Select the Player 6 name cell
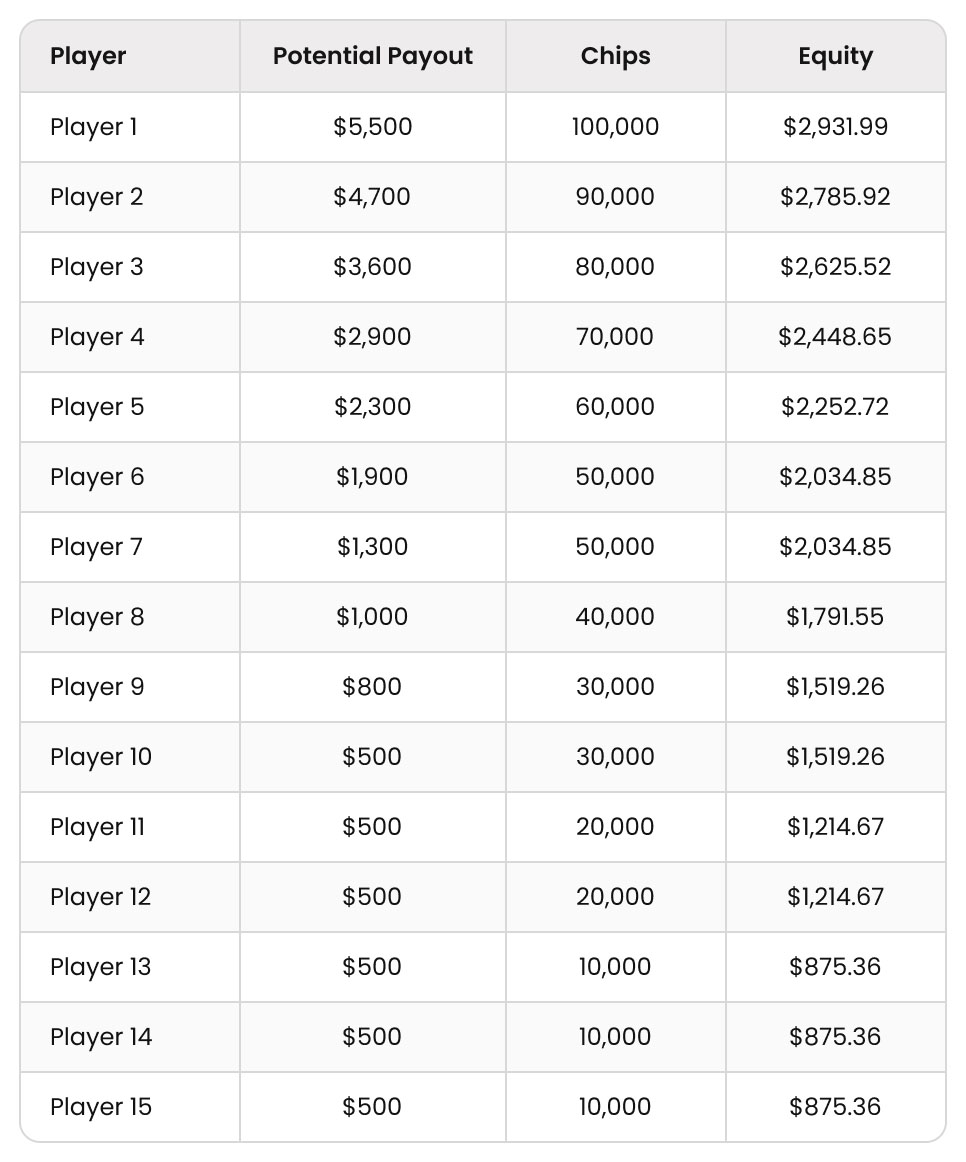This screenshot has height=1162, width=966. (x=97, y=477)
